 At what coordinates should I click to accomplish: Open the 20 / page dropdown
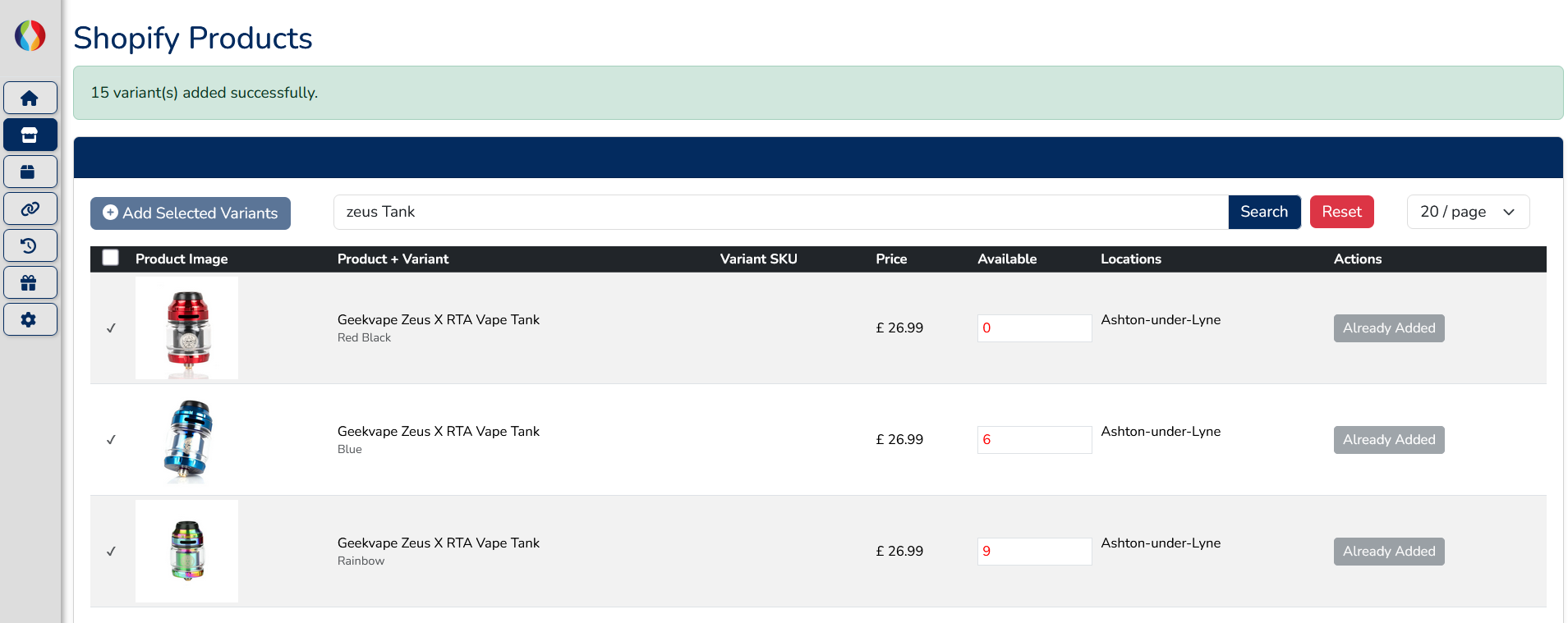click(x=1467, y=212)
